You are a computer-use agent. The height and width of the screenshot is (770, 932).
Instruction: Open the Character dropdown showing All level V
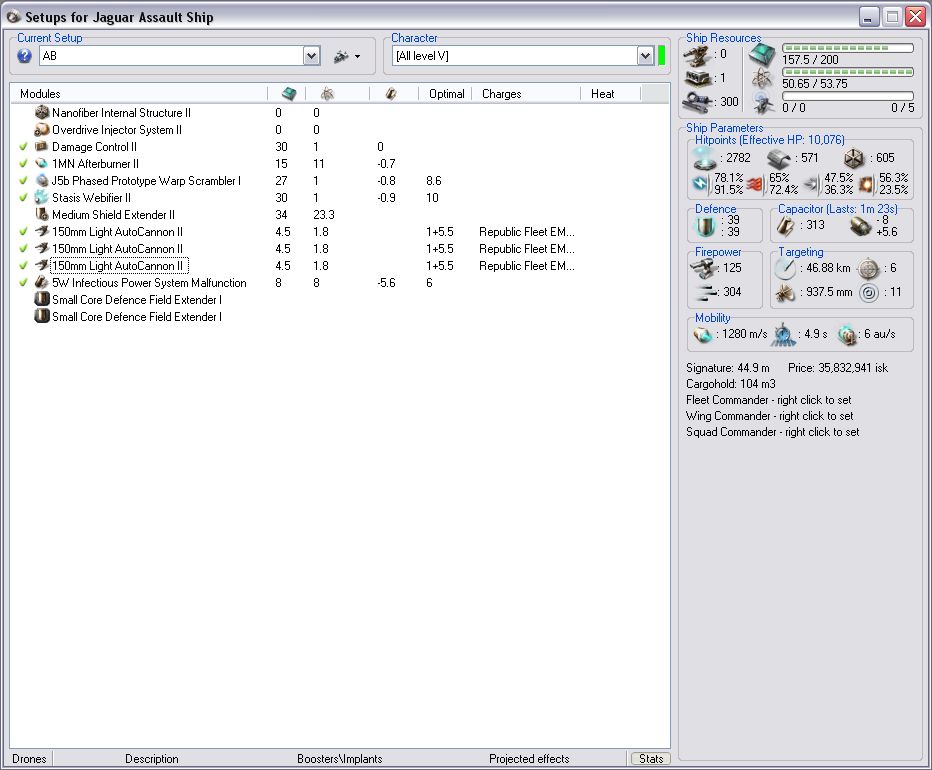pyautogui.click(x=646, y=56)
